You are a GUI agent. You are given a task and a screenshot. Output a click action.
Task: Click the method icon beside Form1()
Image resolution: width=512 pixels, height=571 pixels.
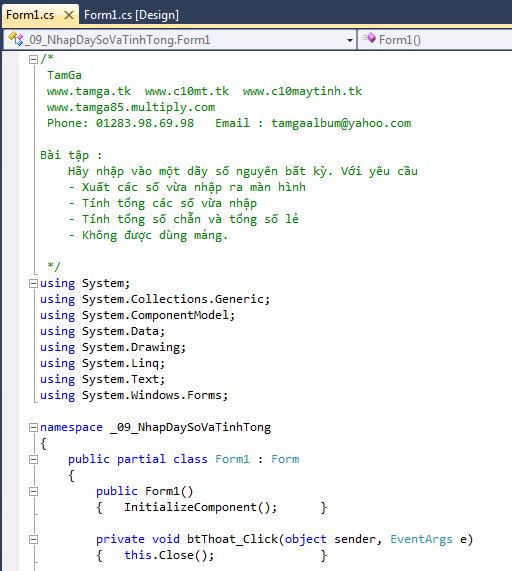coord(369,38)
